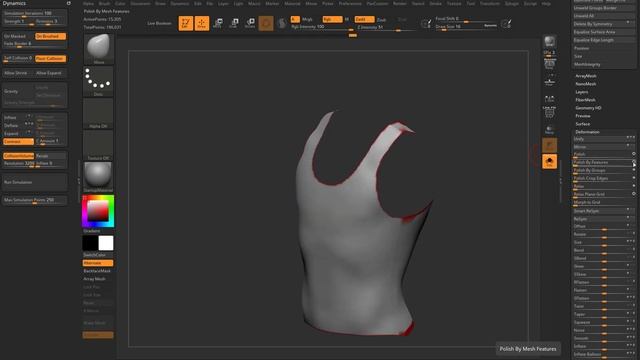Expand the Surface subpalette
The image size is (640, 360).
point(582,124)
